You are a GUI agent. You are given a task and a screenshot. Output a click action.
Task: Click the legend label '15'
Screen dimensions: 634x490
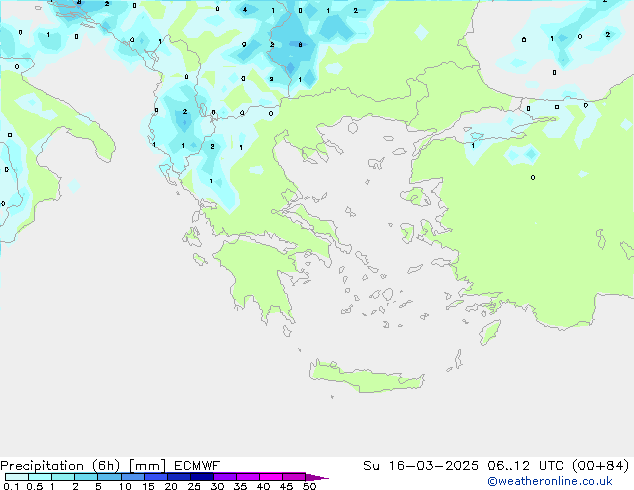point(148,486)
